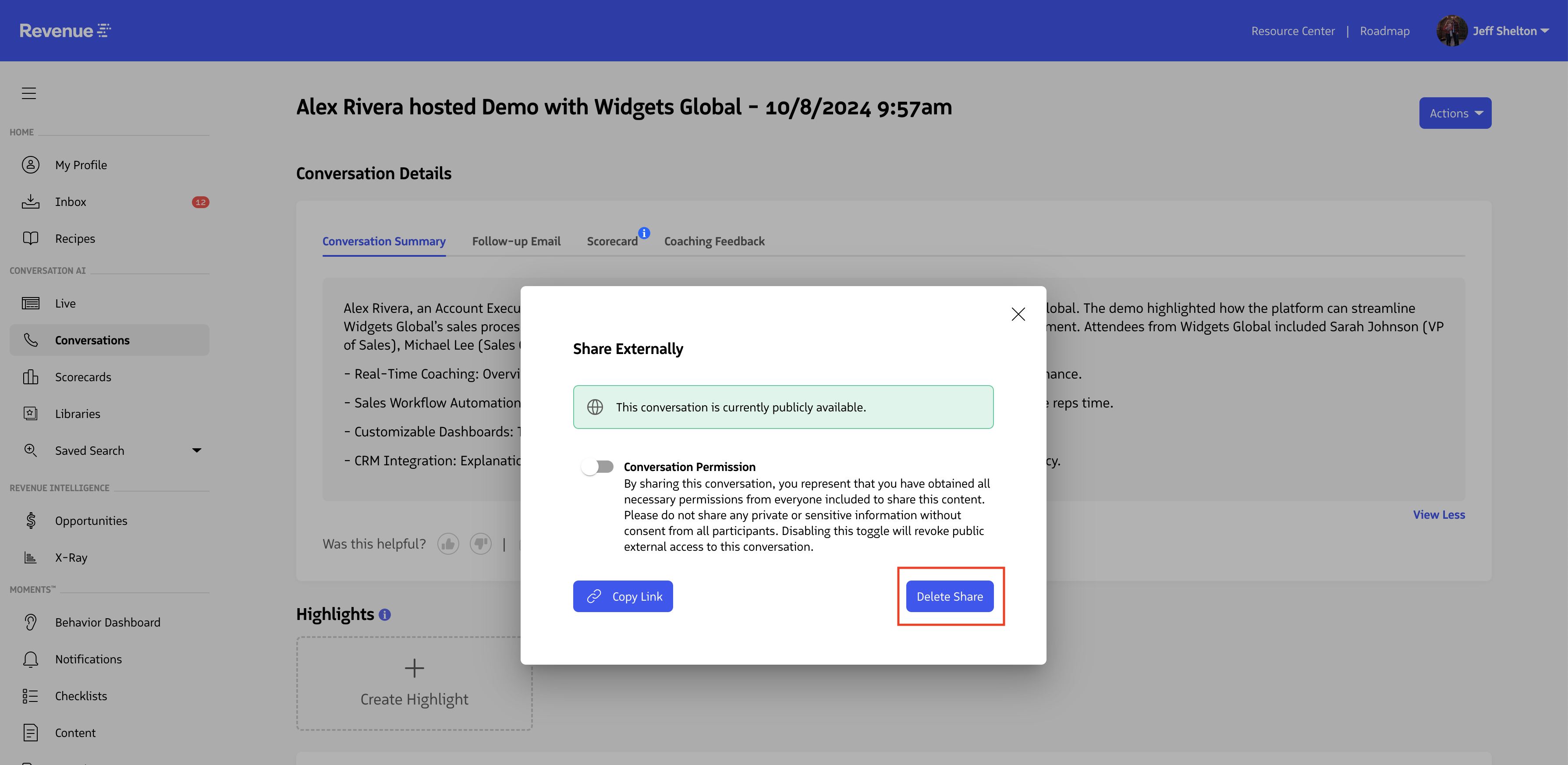Click the Copy Link button
The height and width of the screenshot is (765, 1568).
(x=623, y=596)
